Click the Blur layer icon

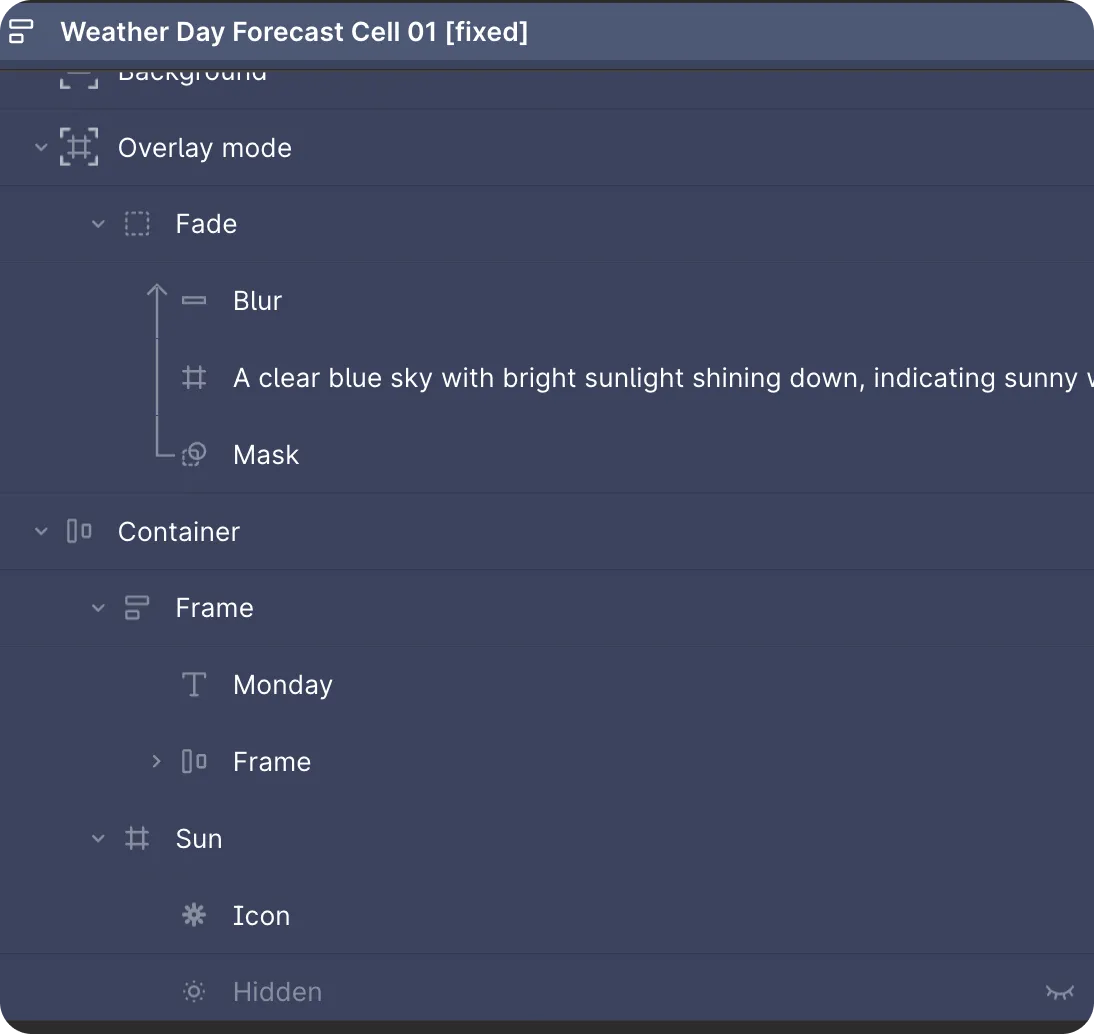pos(194,300)
